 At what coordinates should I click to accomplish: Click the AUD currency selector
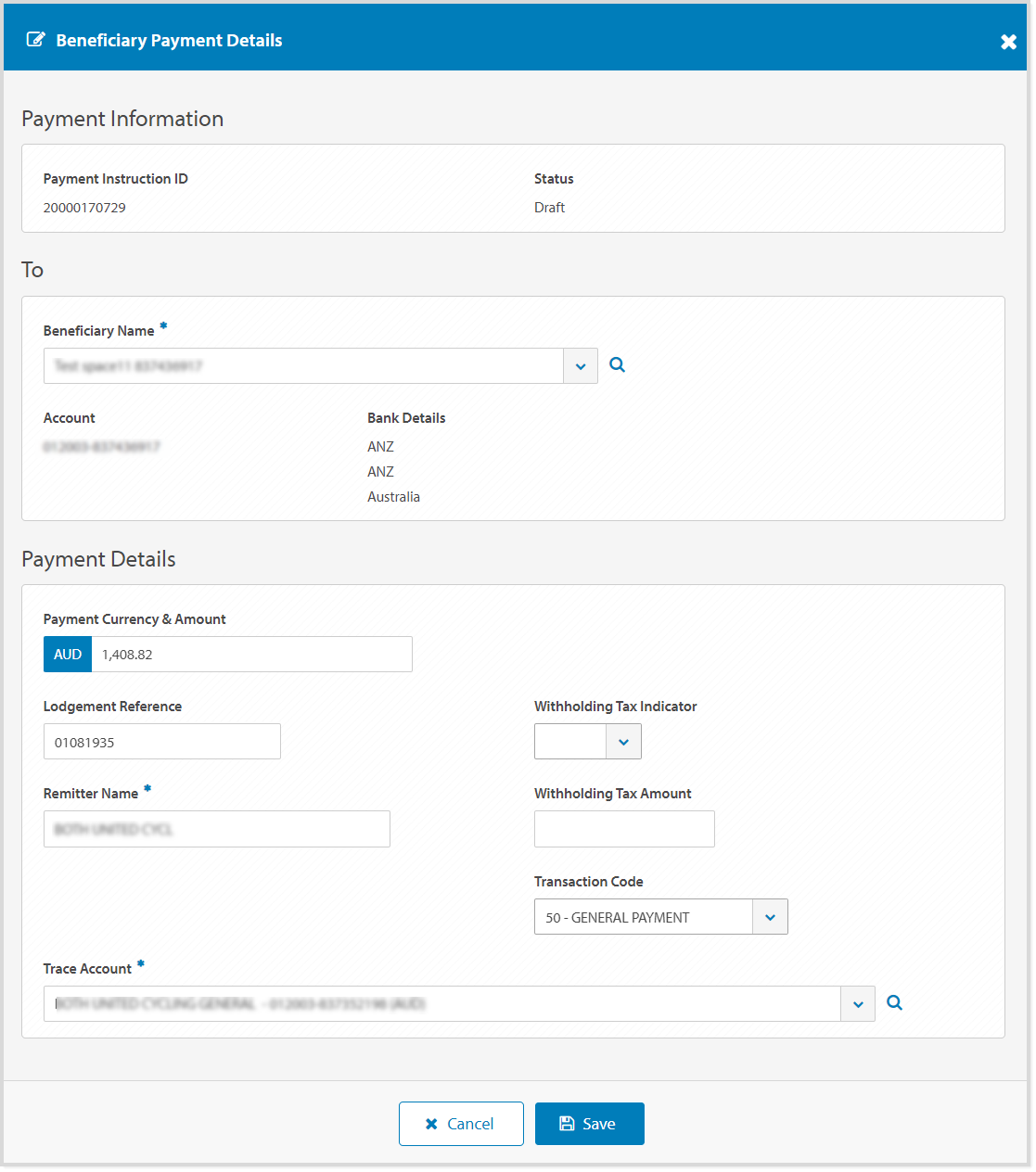(68, 655)
